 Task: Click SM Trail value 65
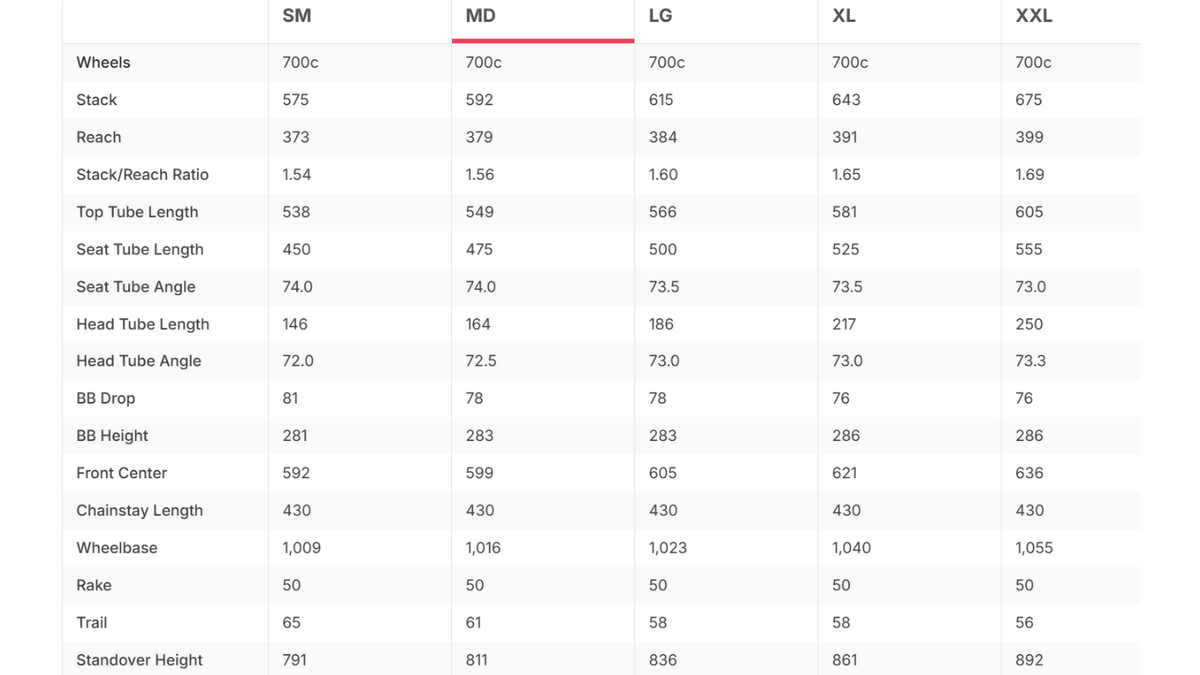coord(291,622)
